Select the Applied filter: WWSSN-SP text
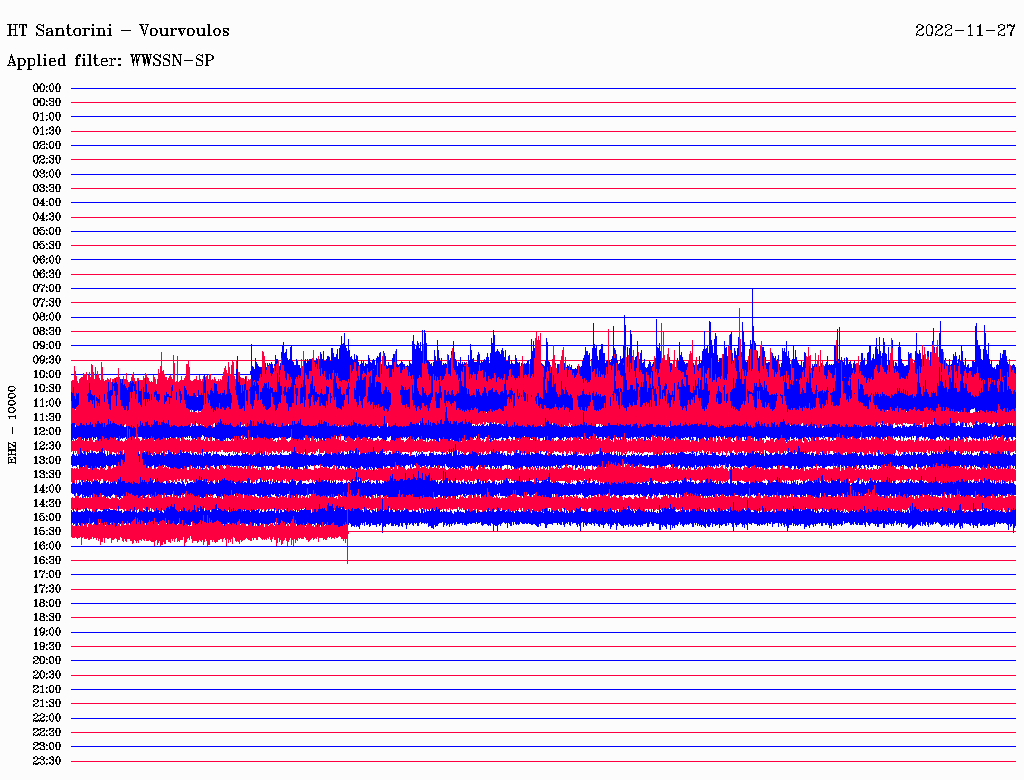 (110, 61)
